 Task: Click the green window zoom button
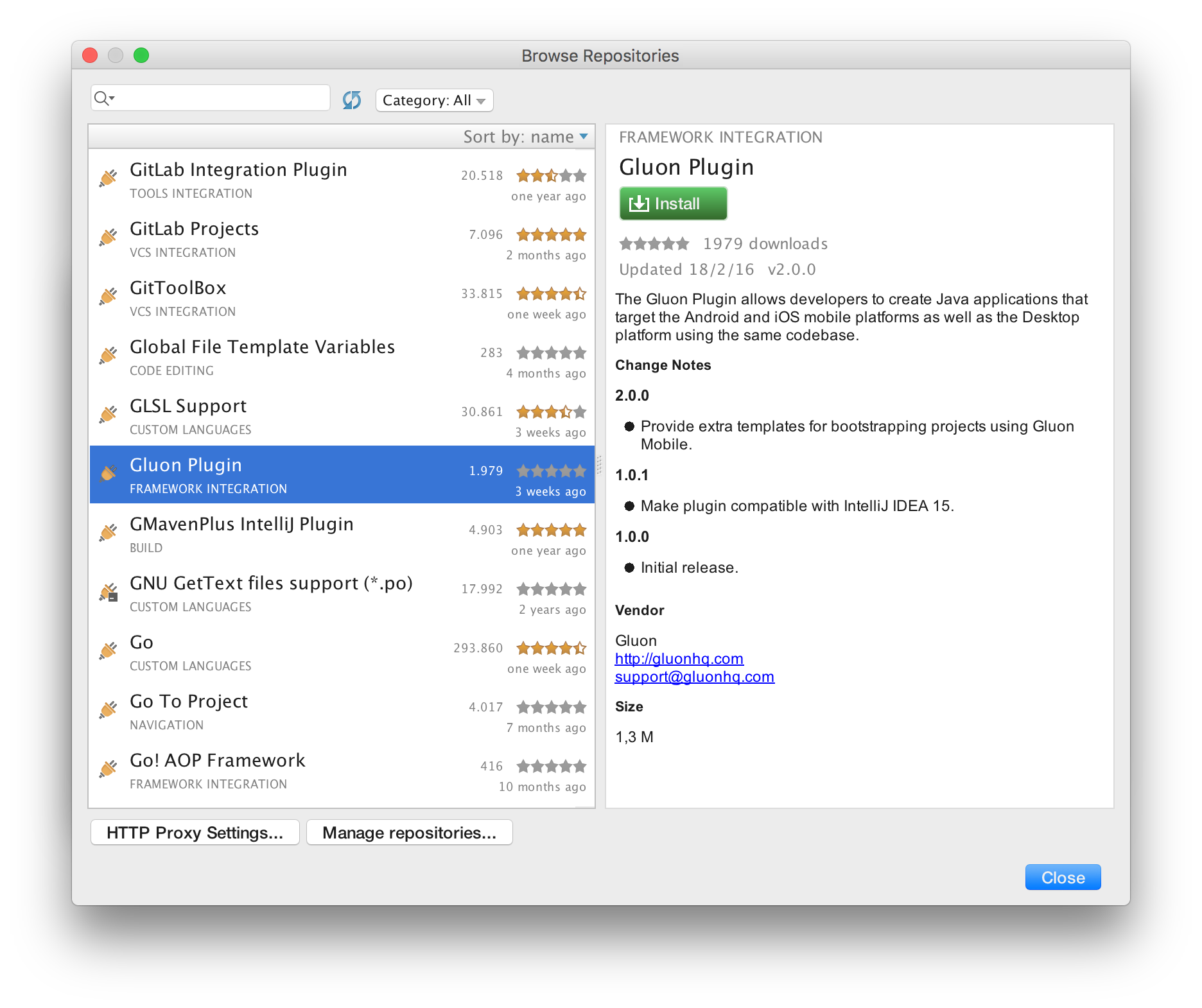tap(141, 55)
